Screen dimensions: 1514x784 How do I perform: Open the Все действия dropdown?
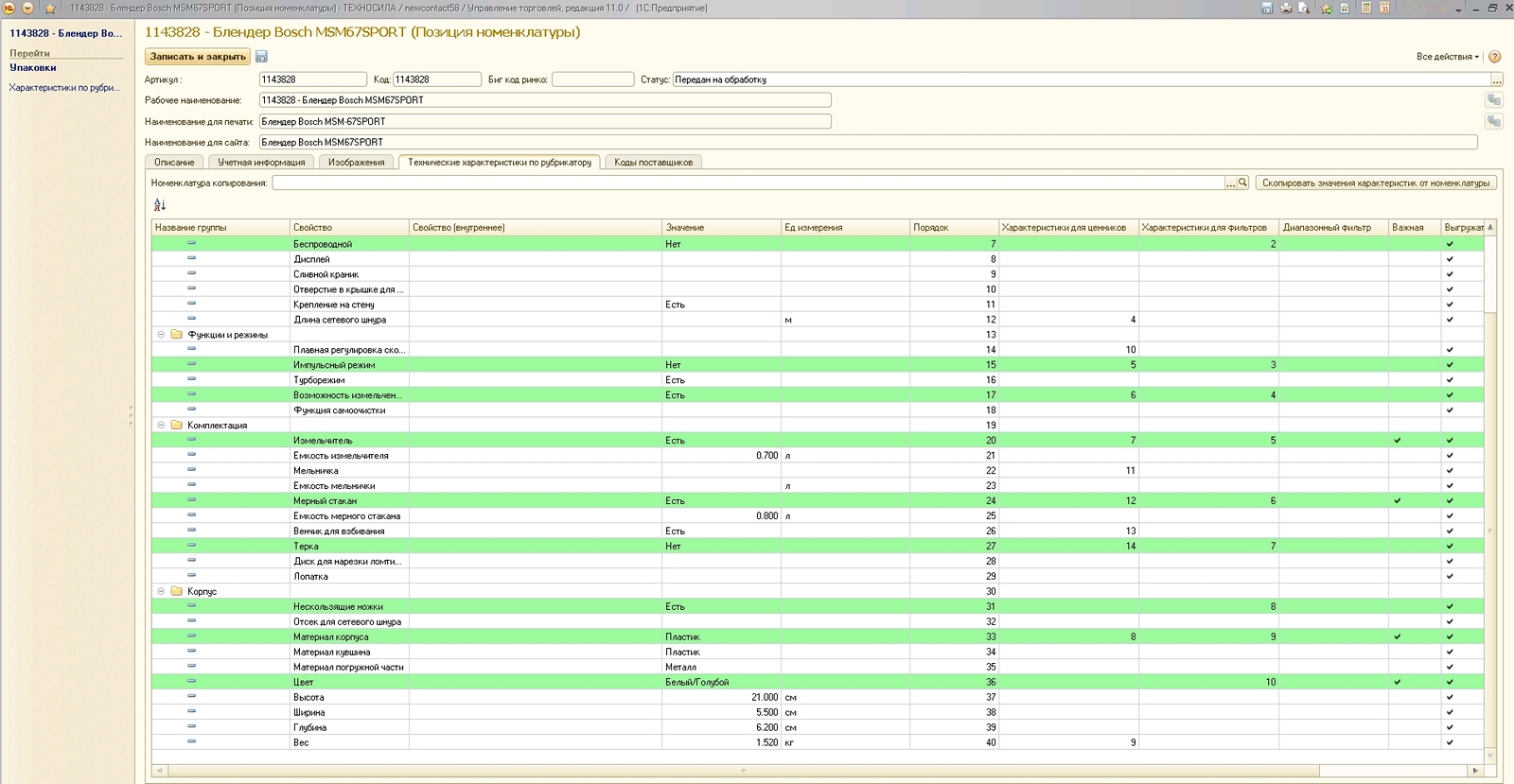(x=1447, y=57)
